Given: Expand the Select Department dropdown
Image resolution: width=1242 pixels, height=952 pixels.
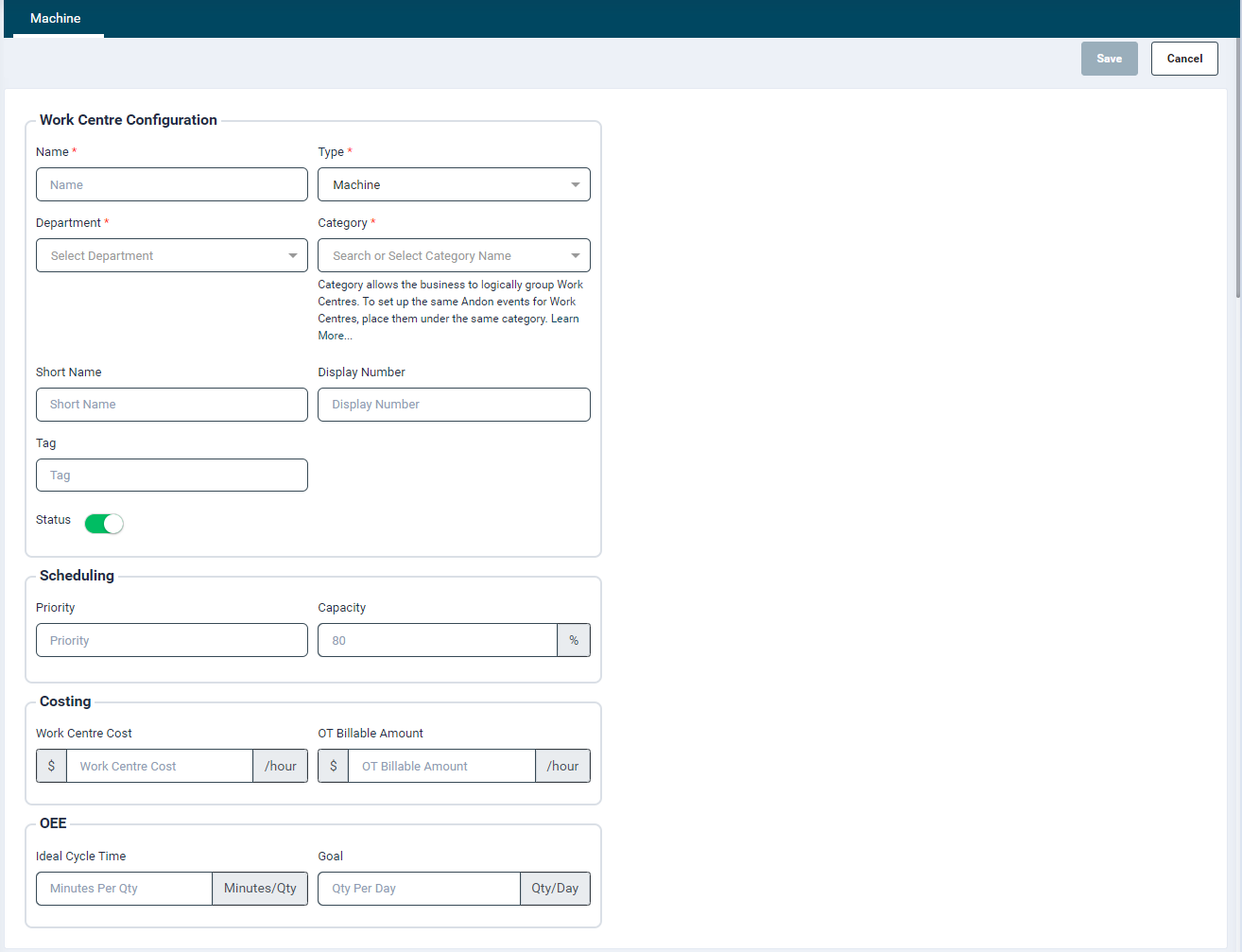Looking at the screenshot, I should coord(172,256).
